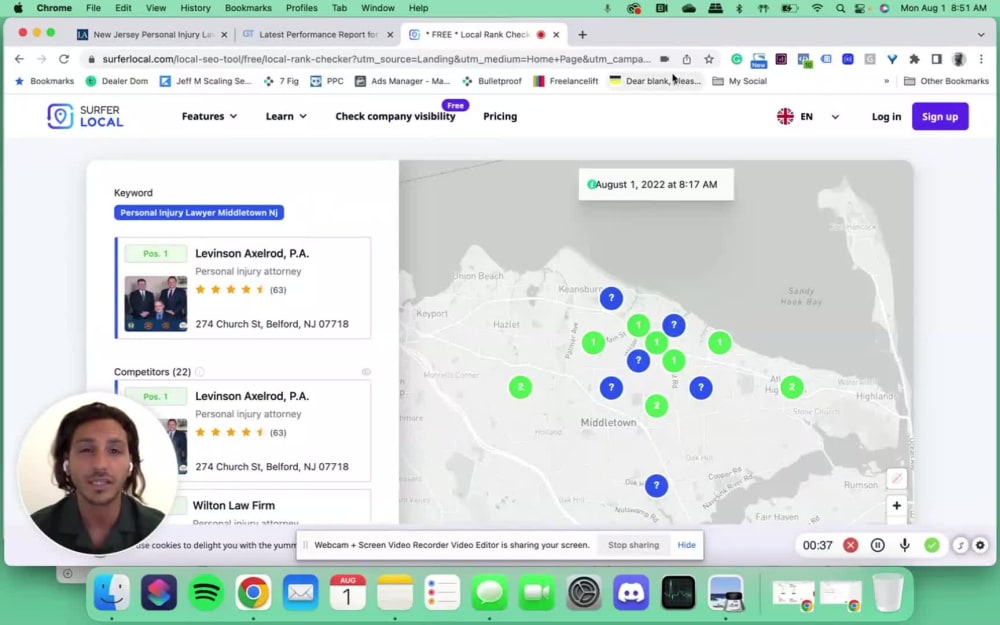Open the History menu

point(195,8)
